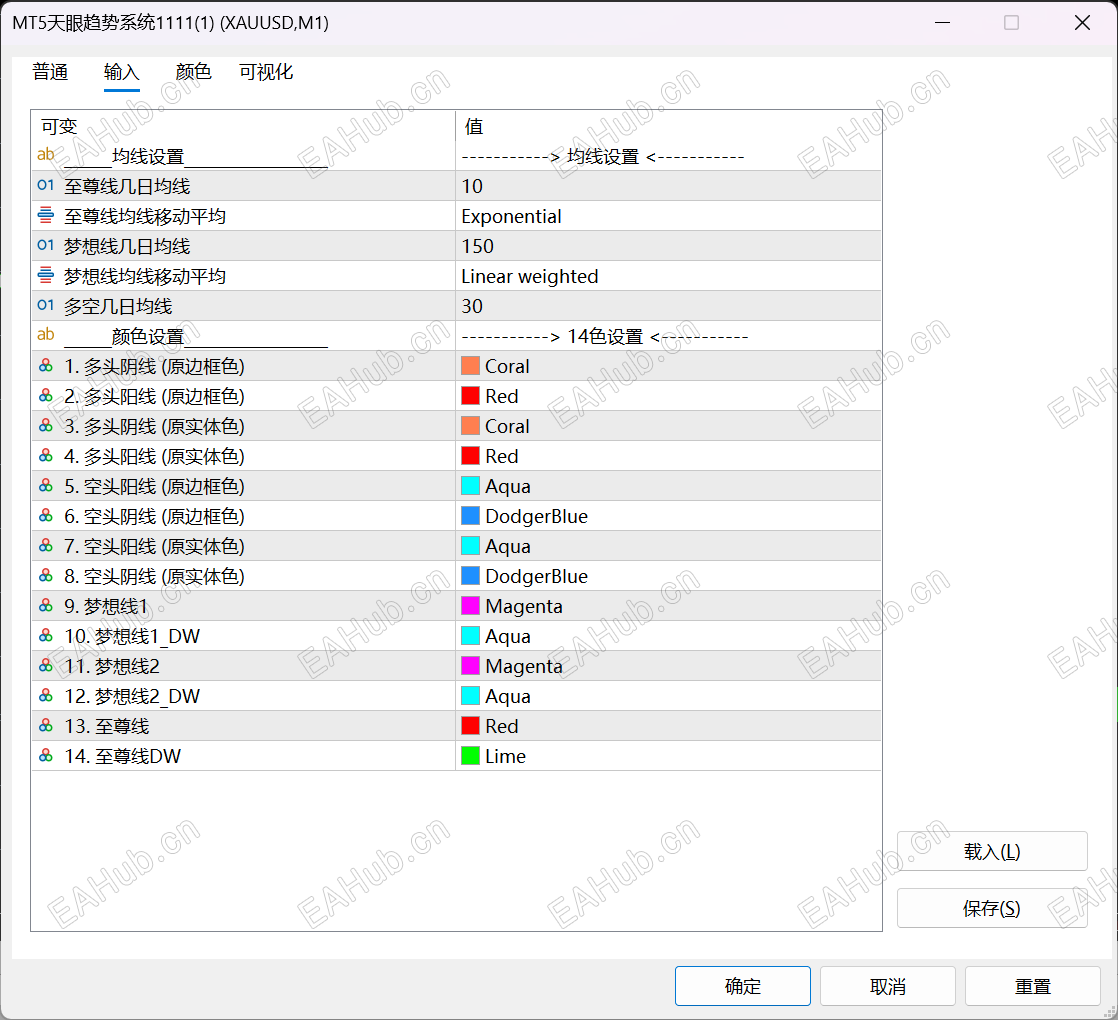Open Aqua color dropdown for 10. 梦想线1_DW
Image resolution: width=1118 pixels, height=1020 pixels.
pyautogui.click(x=668, y=636)
